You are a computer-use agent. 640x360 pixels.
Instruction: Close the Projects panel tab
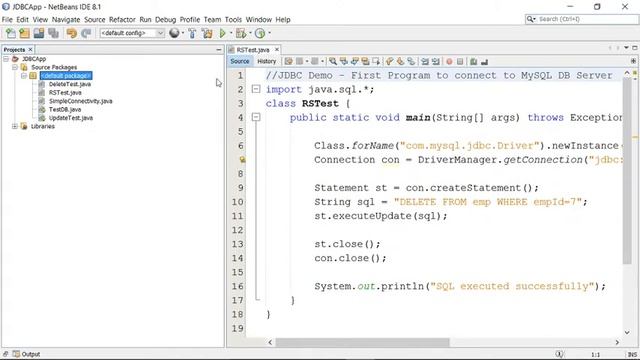tap(30, 49)
